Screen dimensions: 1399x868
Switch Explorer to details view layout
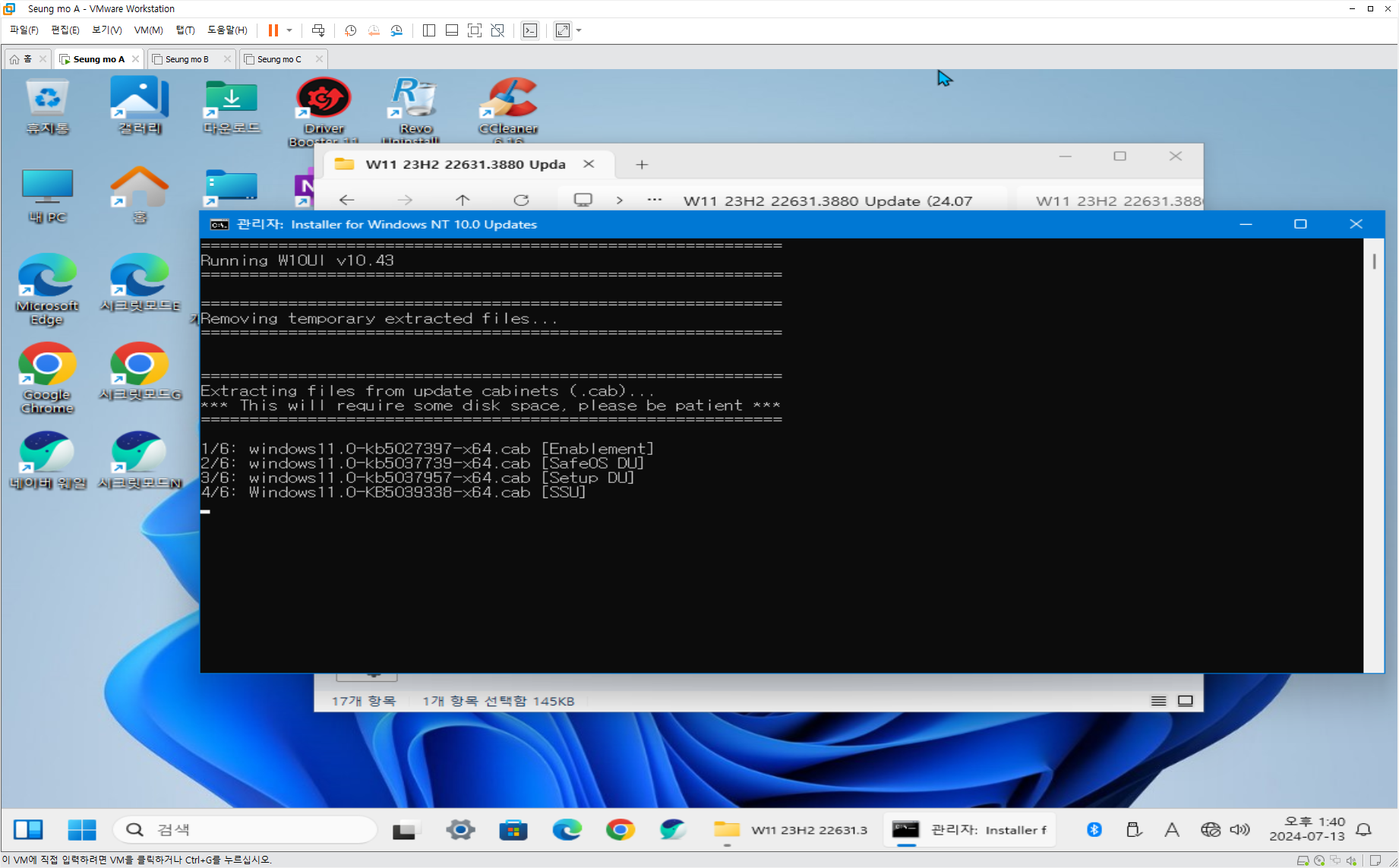tap(1158, 701)
